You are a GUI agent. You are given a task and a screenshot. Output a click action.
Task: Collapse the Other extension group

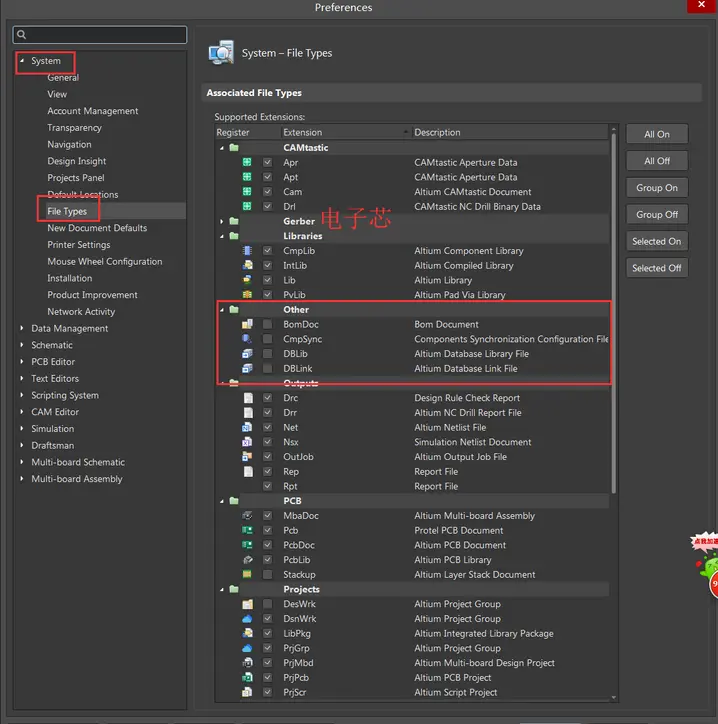pyautogui.click(x=222, y=309)
